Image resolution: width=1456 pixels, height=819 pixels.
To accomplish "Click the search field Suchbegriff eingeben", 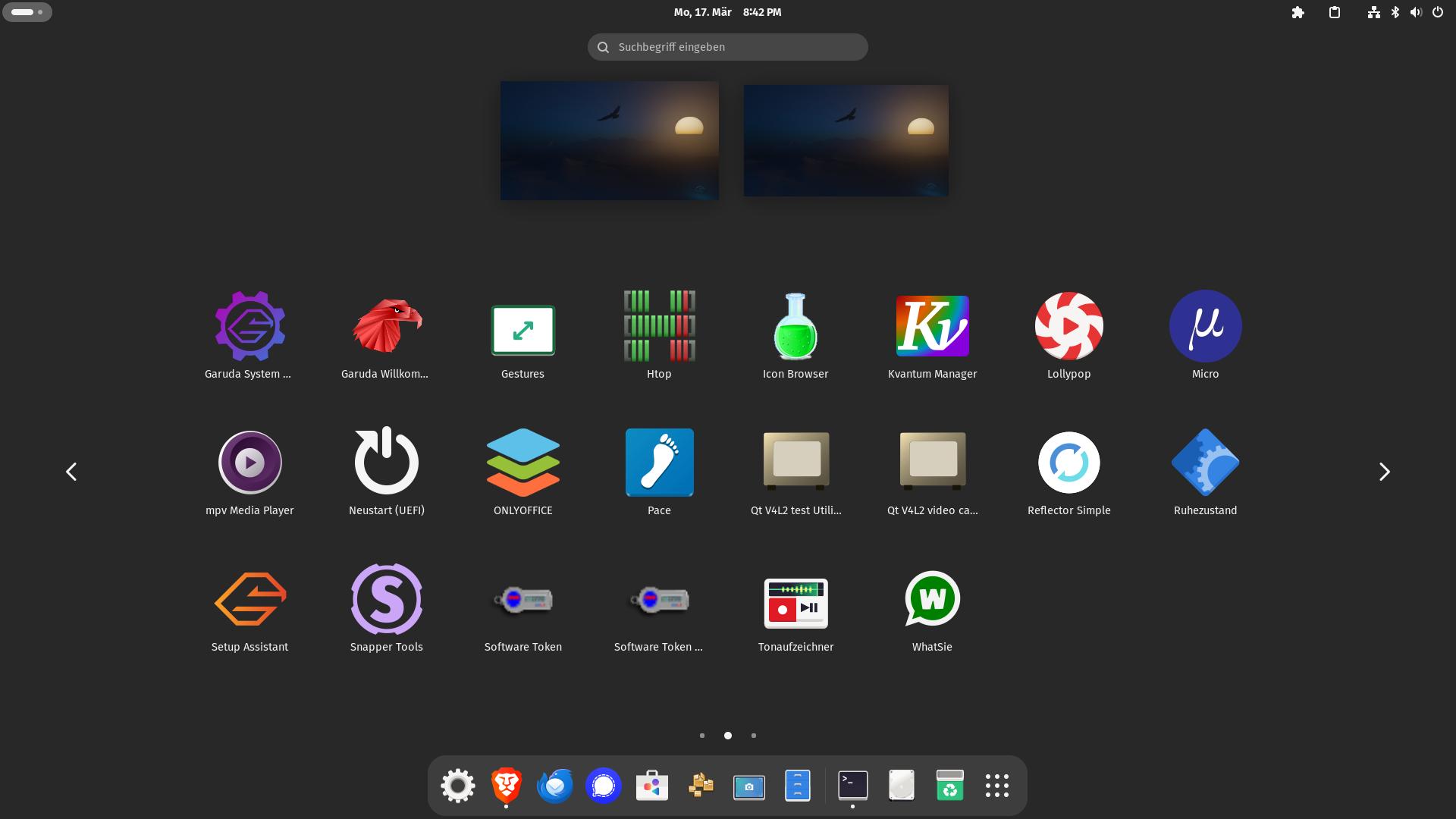I will tap(727, 47).
